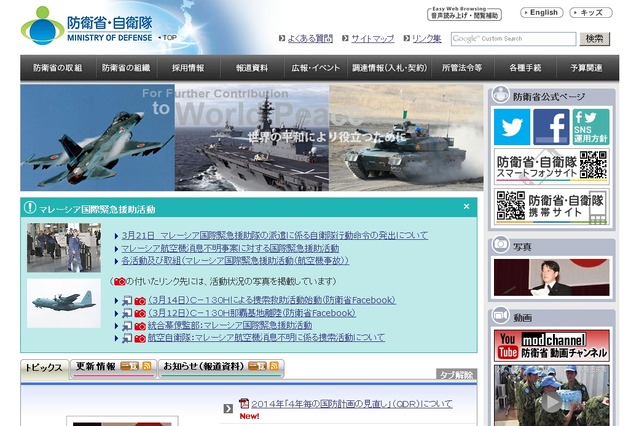Viewport: 639px width, 426px height.
Task: Click camera icon beside 統合幕僚監部 link
Action: coord(140,326)
